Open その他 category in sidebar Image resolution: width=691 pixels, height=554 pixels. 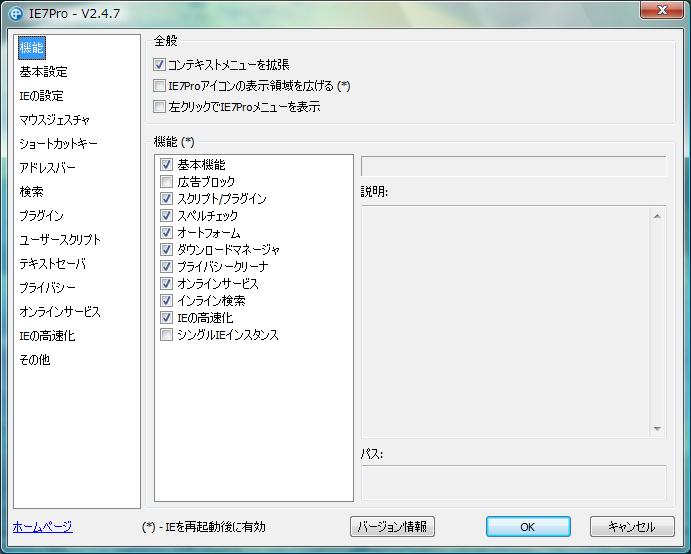(34, 360)
